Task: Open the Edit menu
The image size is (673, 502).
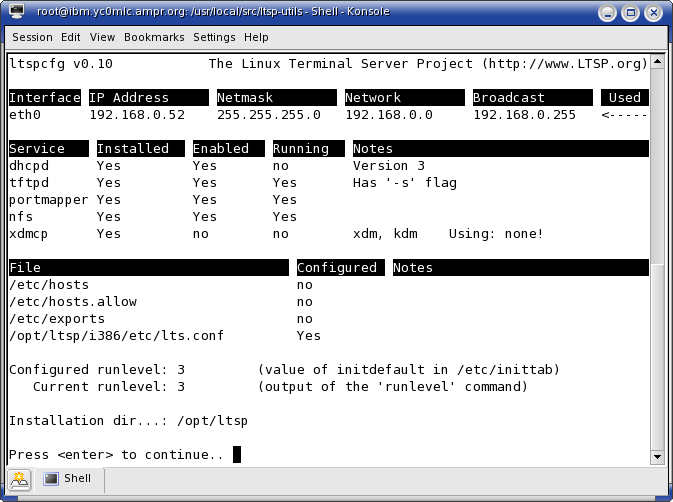Action: [70, 37]
